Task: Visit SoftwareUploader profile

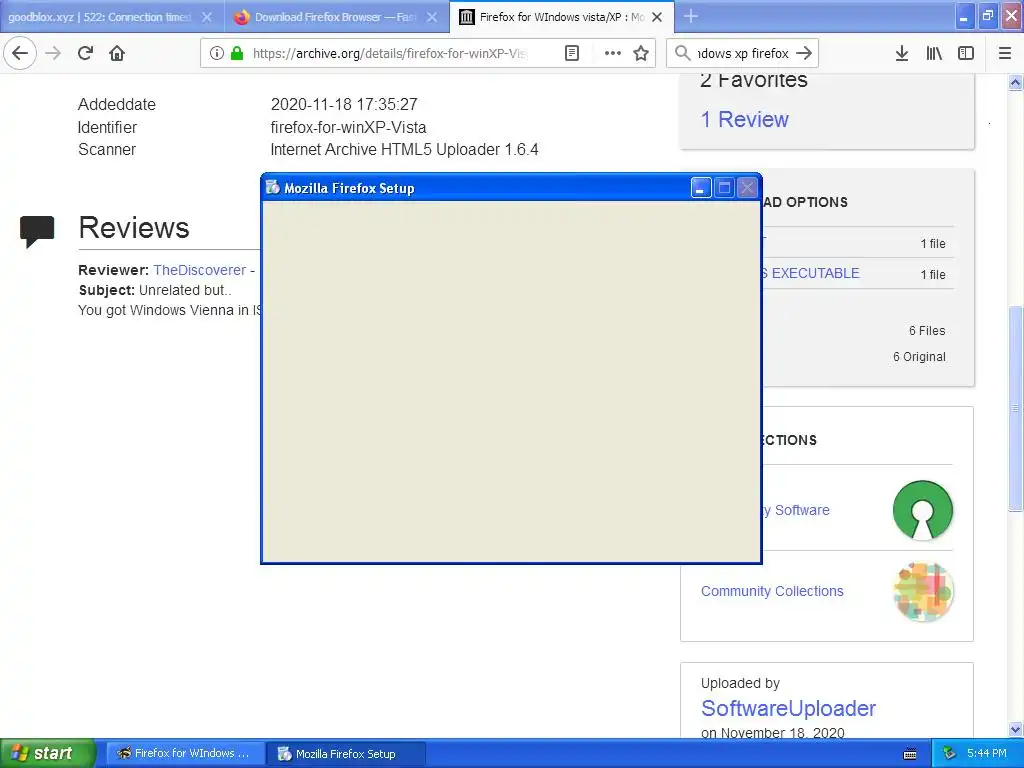Action: pos(788,709)
